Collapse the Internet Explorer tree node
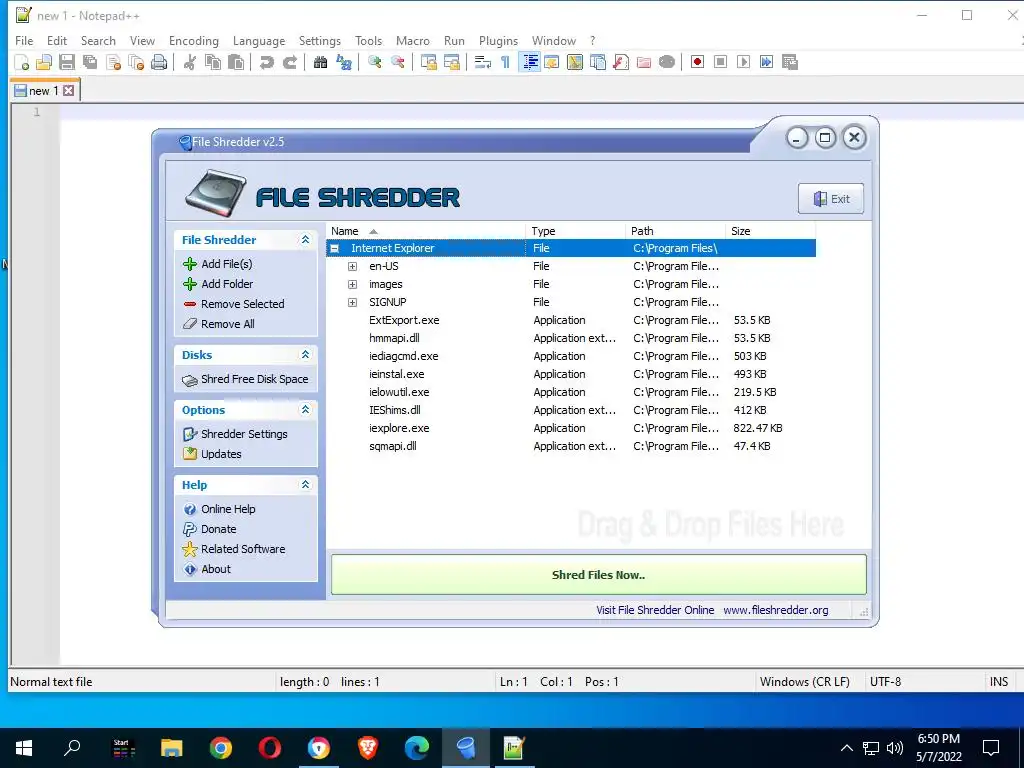Viewport: 1024px width, 768px height. (x=334, y=248)
